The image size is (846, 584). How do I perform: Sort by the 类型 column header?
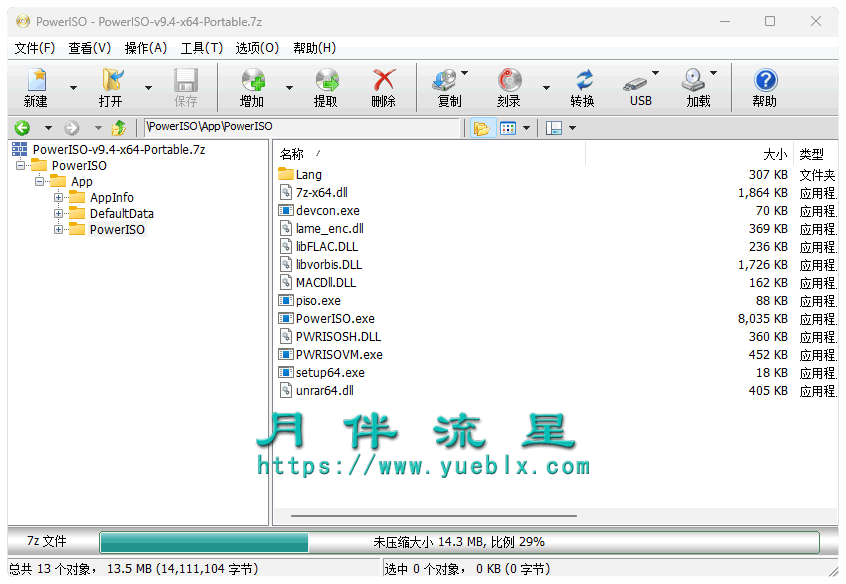(x=816, y=154)
